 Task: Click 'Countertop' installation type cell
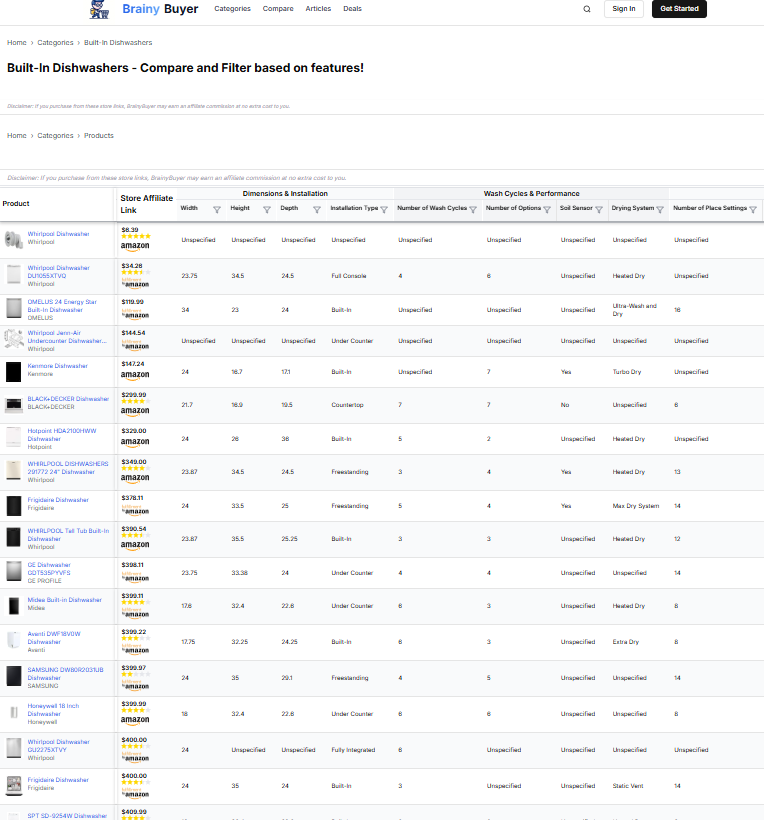pyautogui.click(x=347, y=405)
